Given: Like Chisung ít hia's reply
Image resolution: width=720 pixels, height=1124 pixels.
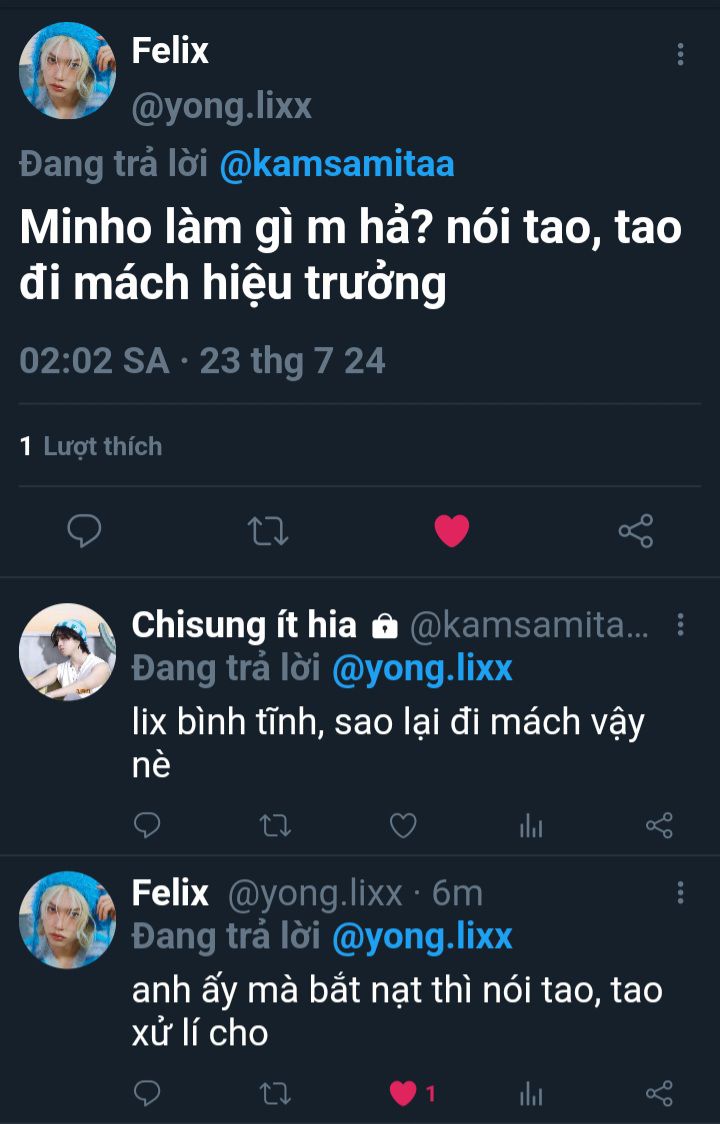Looking at the screenshot, I should click(x=402, y=825).
